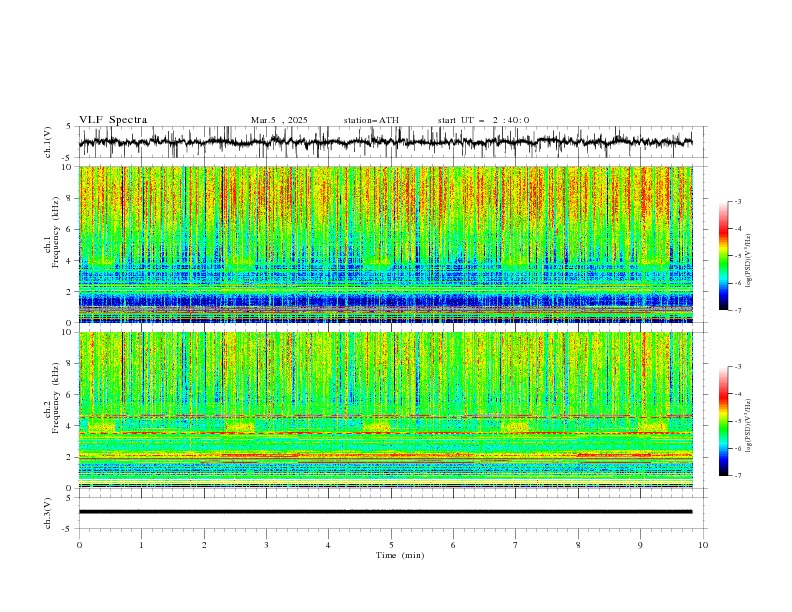Click the ch.1 colorbar 'log(PSD)(V²/Hz)' label

click(748, 261)
